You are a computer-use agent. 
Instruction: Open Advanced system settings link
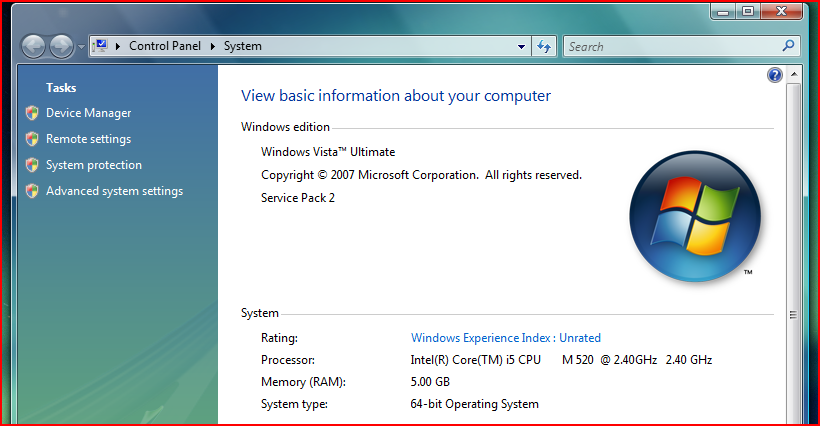[x=115, y=191]
